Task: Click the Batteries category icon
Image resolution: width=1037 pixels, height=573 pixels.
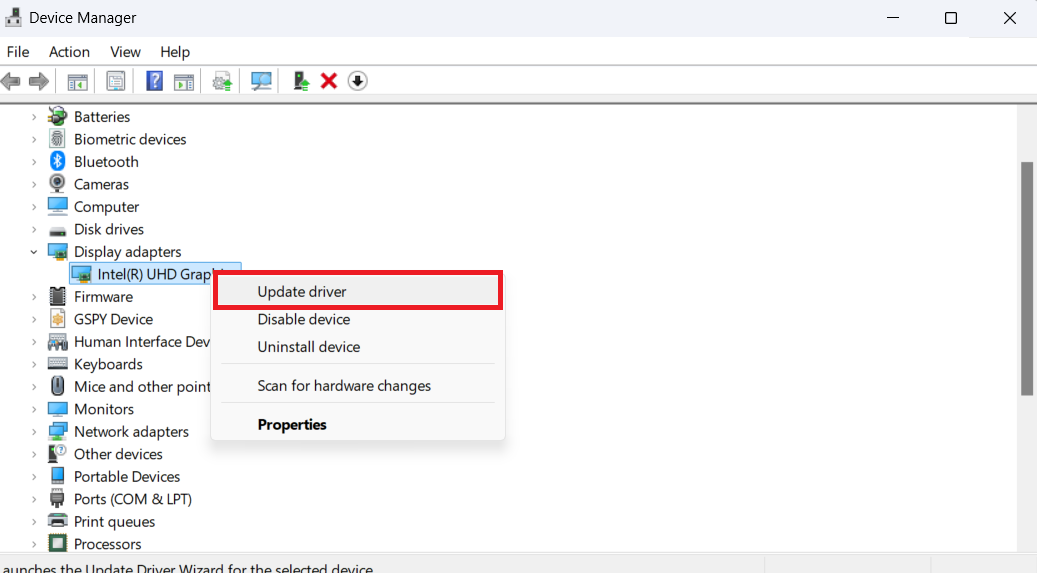Action: (x=58, y=116)
